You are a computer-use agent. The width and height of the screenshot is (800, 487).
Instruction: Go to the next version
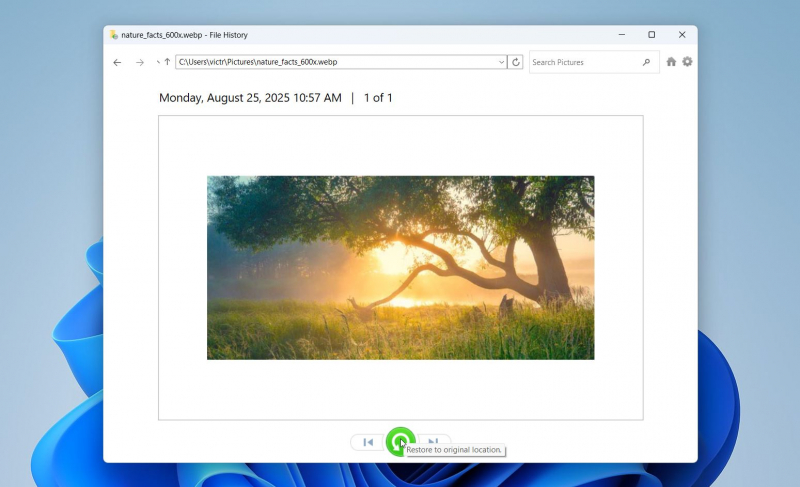click(x=434, y=441)
